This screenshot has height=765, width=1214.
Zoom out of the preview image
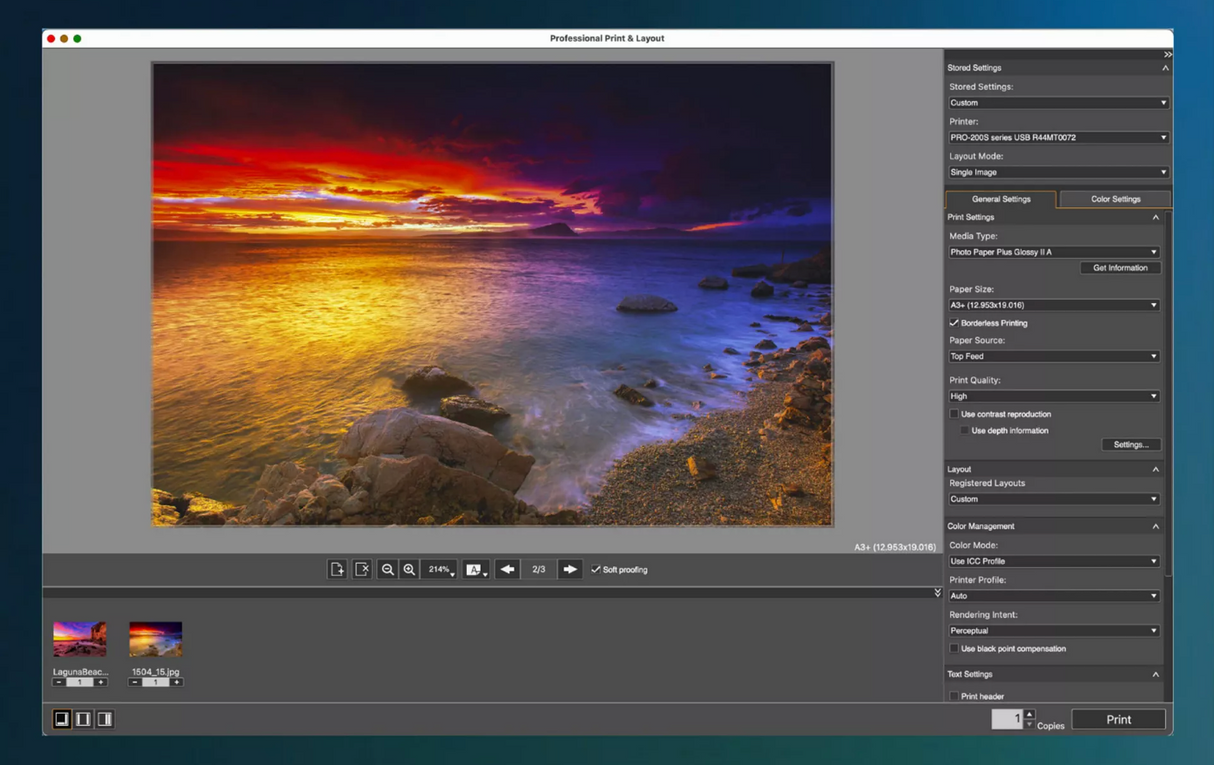click(x=387, y=569)
